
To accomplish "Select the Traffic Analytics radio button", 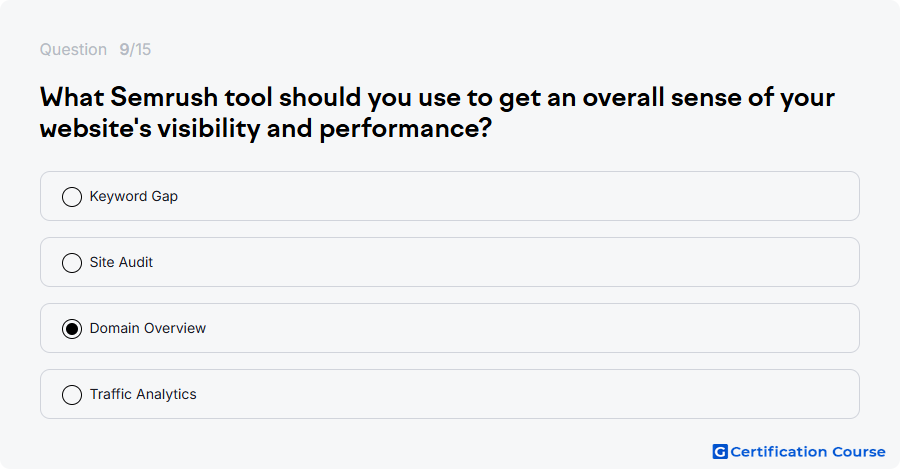I will (72, 394).
